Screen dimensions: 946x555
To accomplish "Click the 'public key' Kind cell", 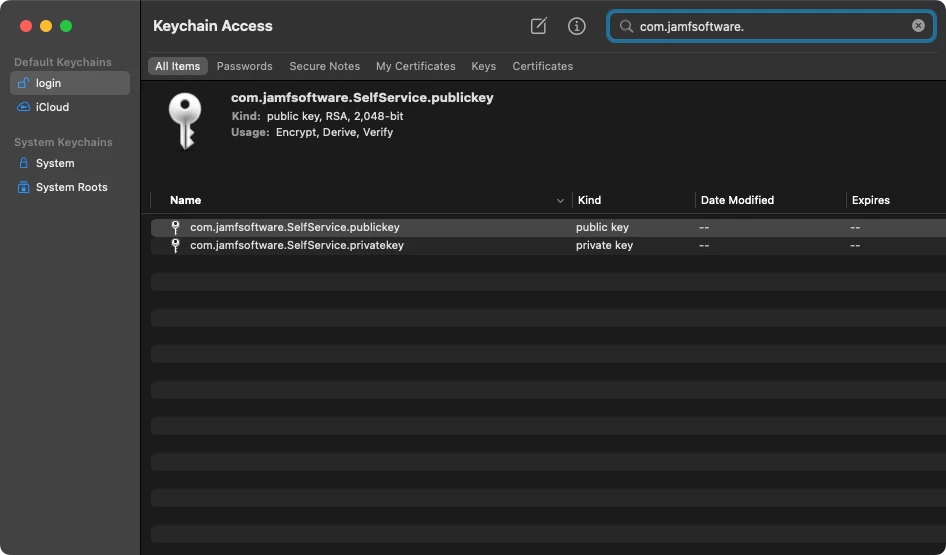I will (x=602, y=227).
